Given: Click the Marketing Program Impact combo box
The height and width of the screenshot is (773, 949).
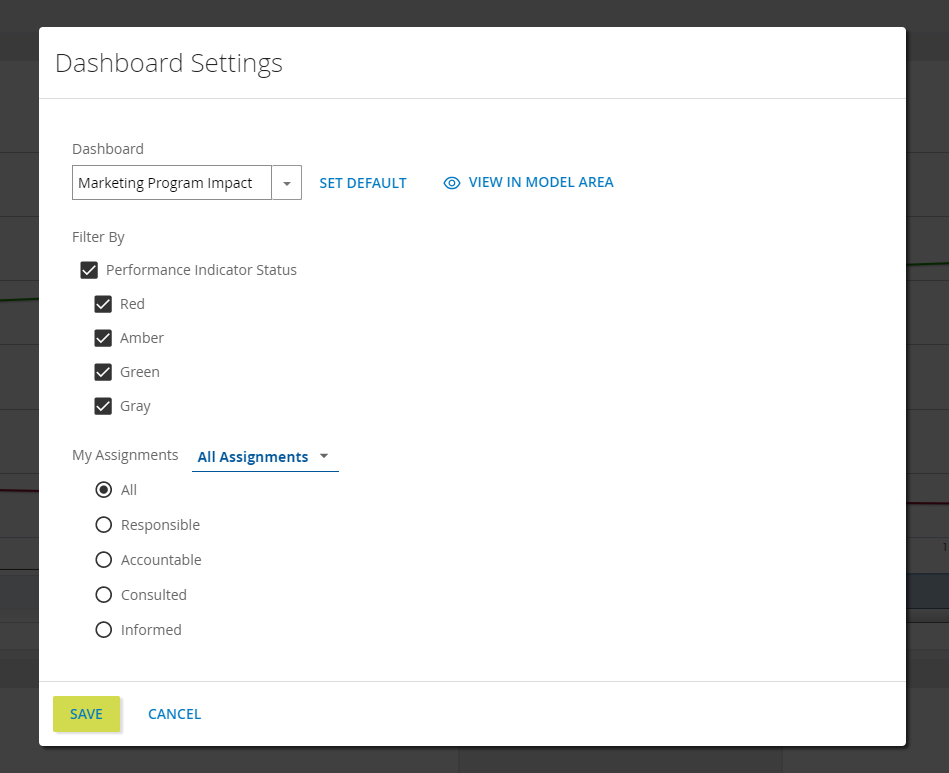Looking at the screenshot, I should pyautogui.click(x=172, y=183).
